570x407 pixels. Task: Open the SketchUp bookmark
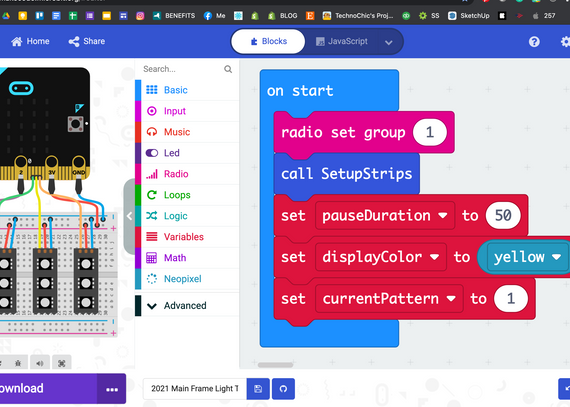[x=469, y=16]
